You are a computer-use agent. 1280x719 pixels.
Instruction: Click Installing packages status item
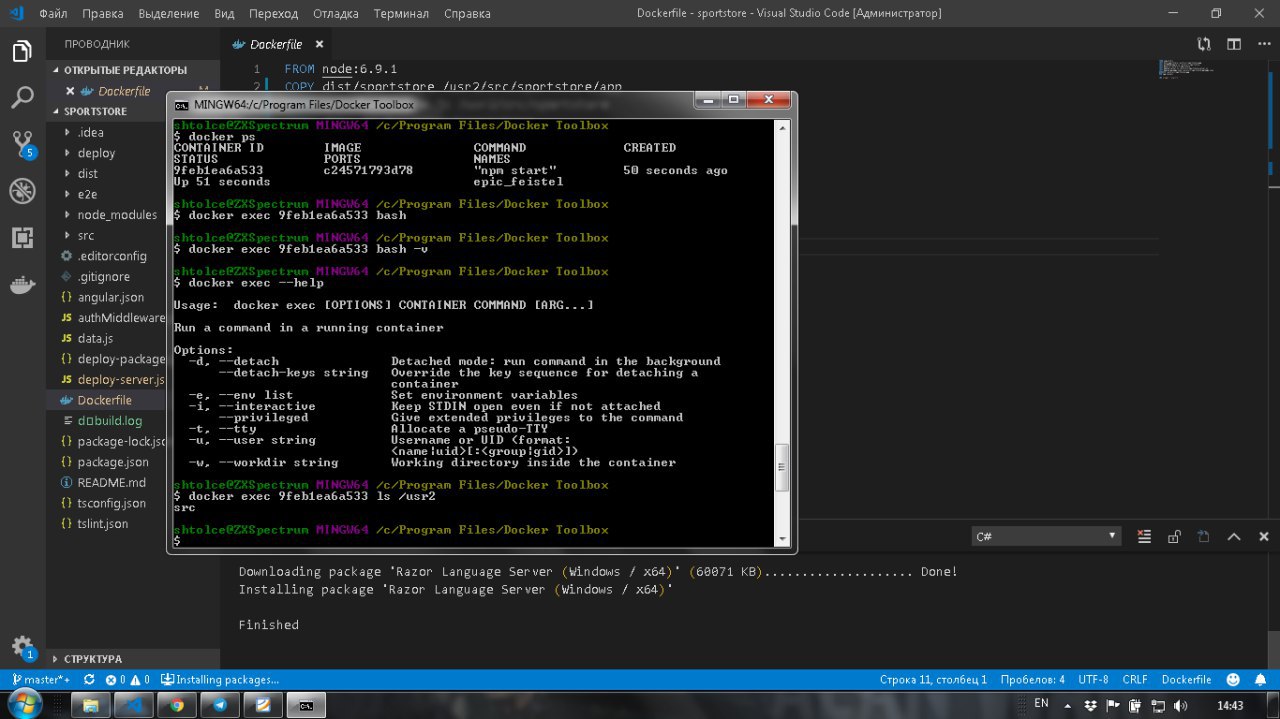(220, 679)
